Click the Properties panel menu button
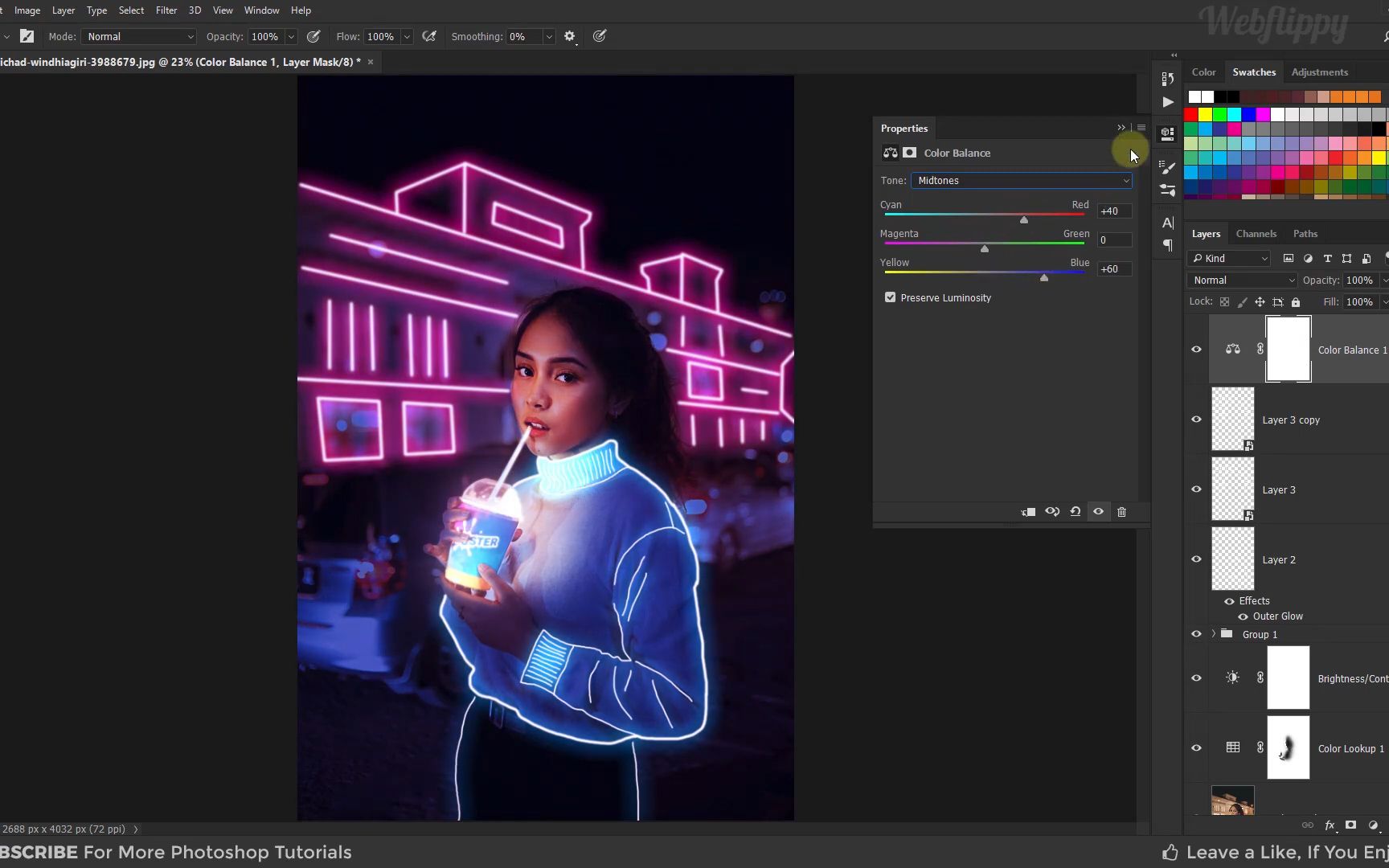This screenshot has width=1389, height=868. point(1141,128)
